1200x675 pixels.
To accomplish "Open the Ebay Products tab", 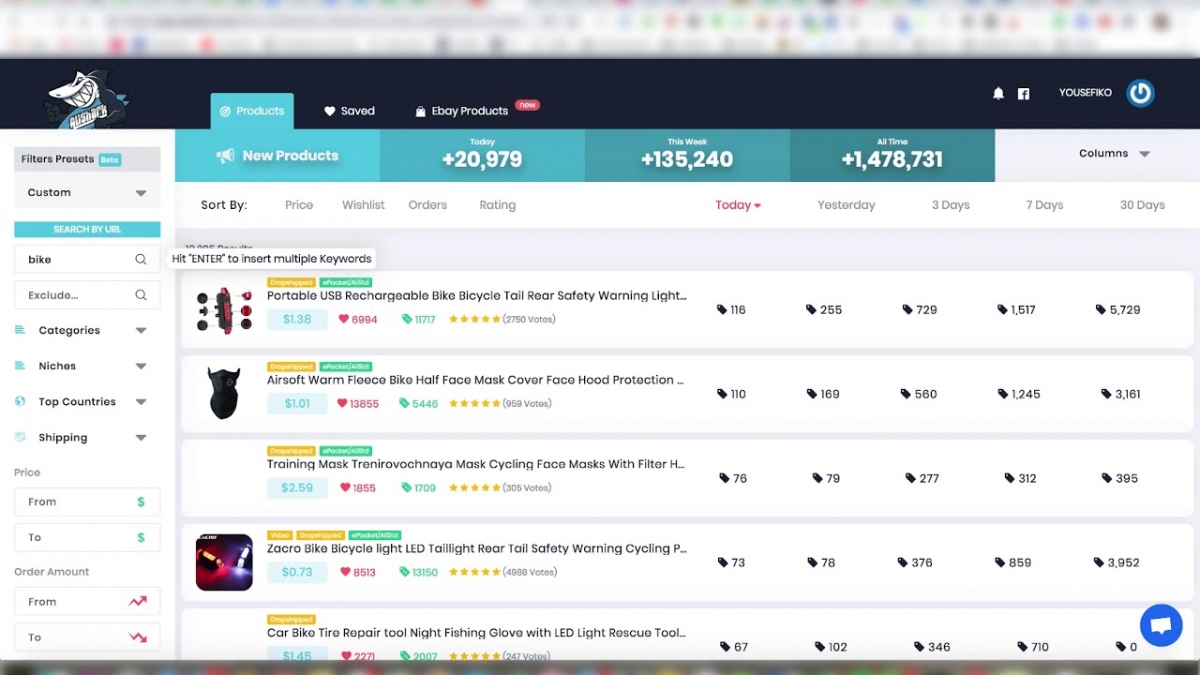I will tap(468, 111).
